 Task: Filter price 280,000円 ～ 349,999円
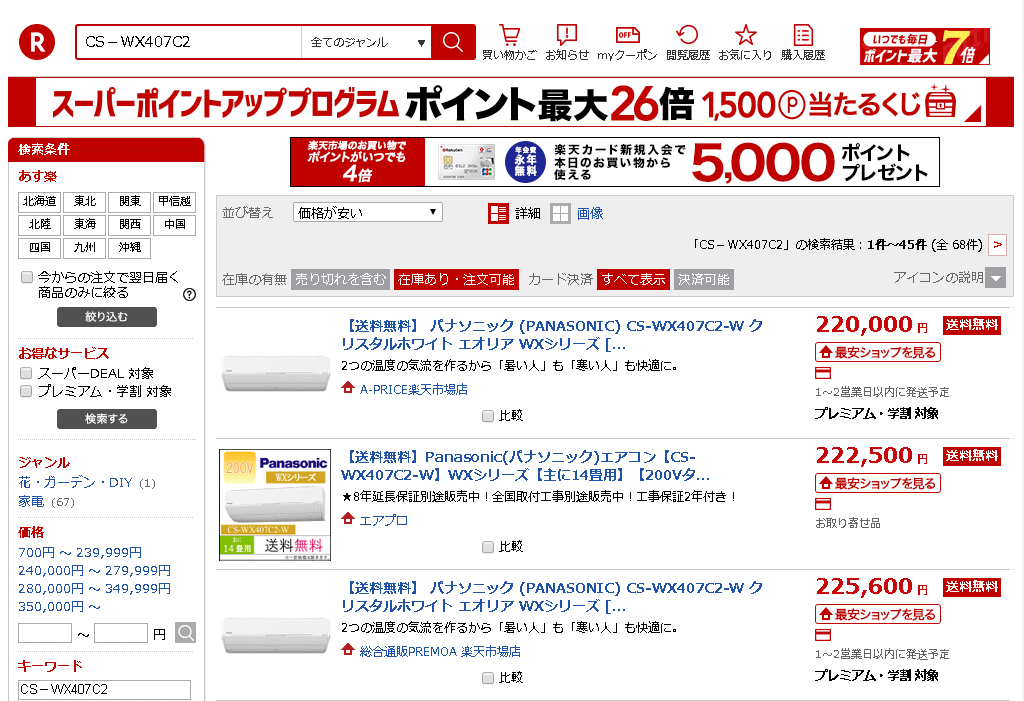[x=95, y=589]
